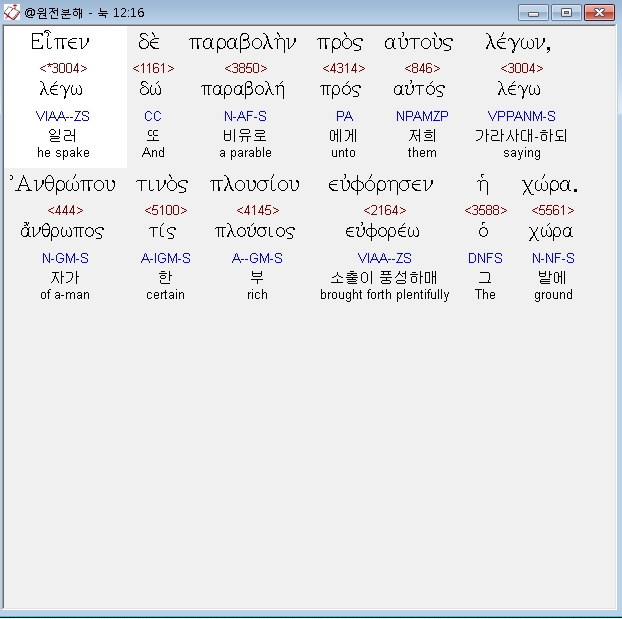Click the Greek word δὲ

tap(149, 41)
